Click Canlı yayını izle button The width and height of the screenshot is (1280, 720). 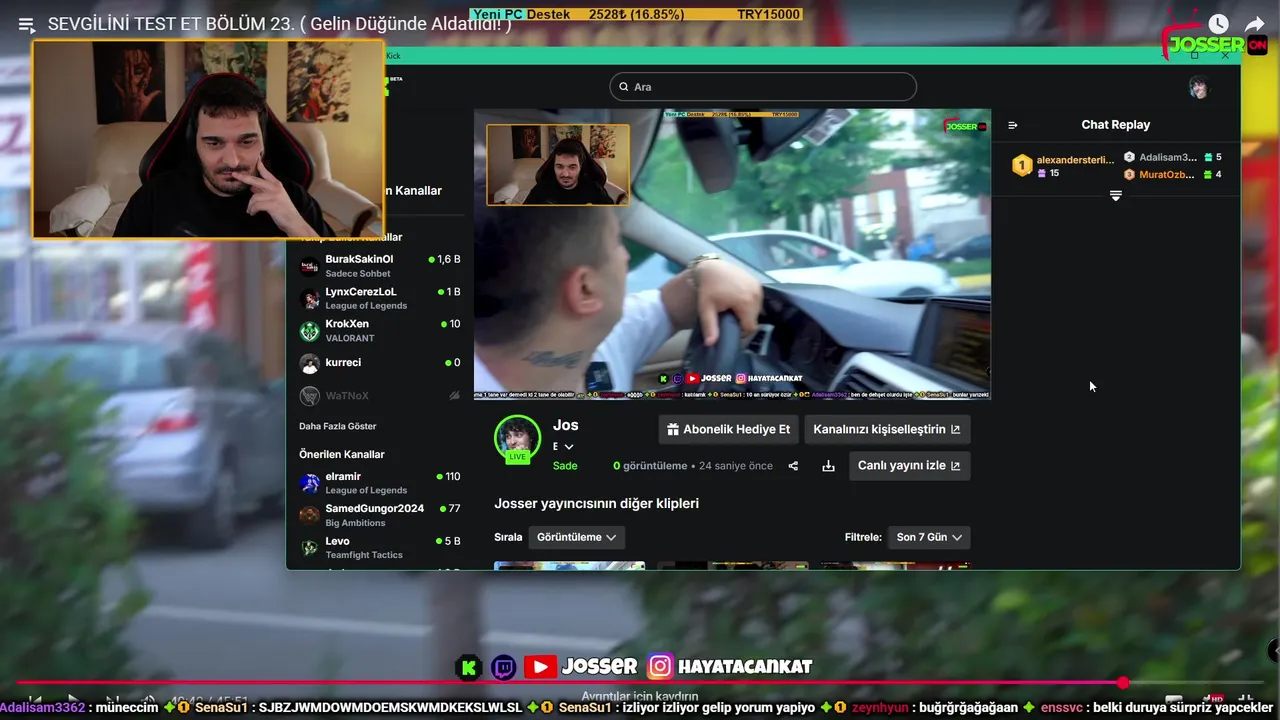[910, 466]
